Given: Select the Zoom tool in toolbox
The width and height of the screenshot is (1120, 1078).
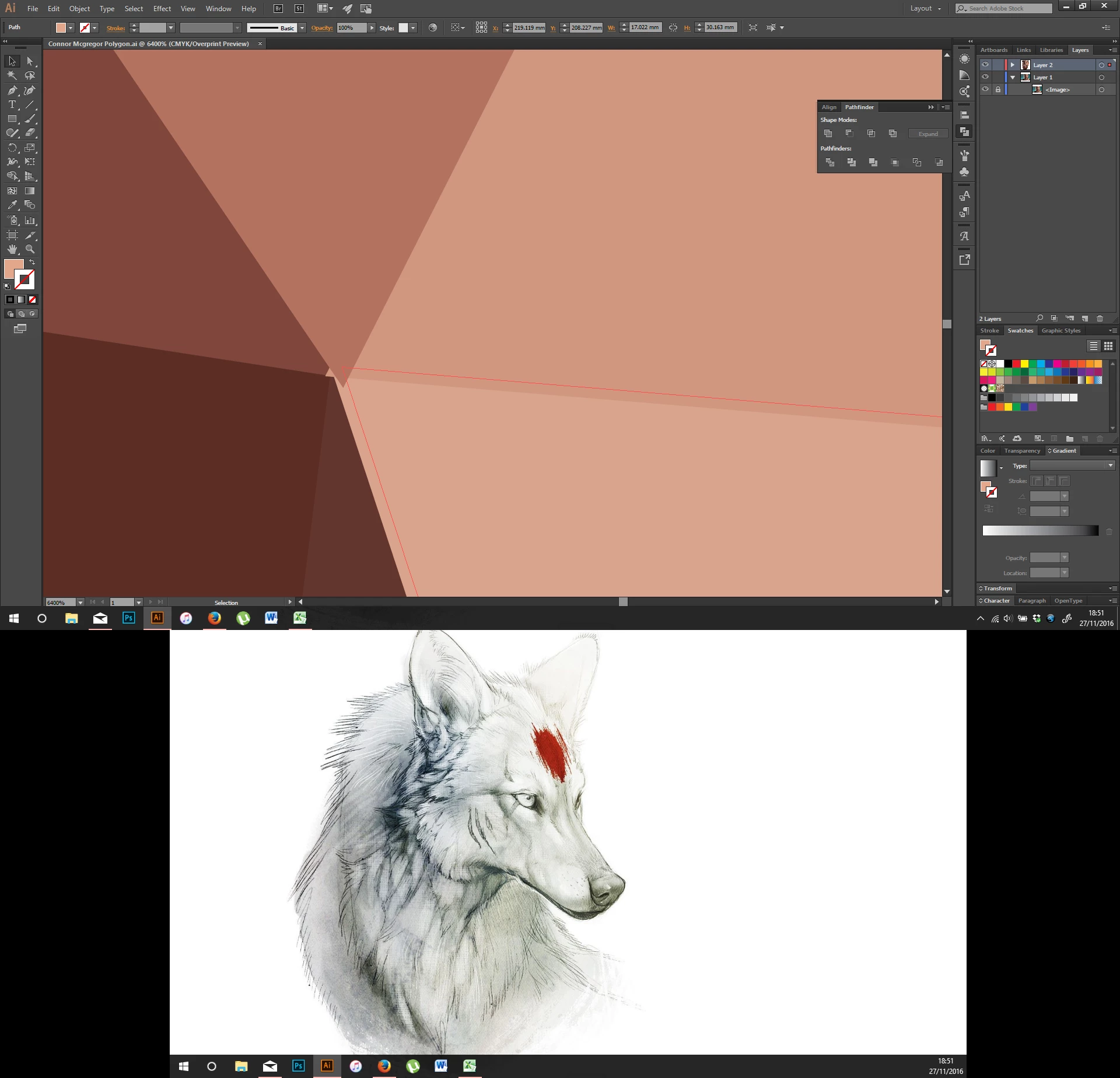Looking at the screenshot, I should click(30, 249).
